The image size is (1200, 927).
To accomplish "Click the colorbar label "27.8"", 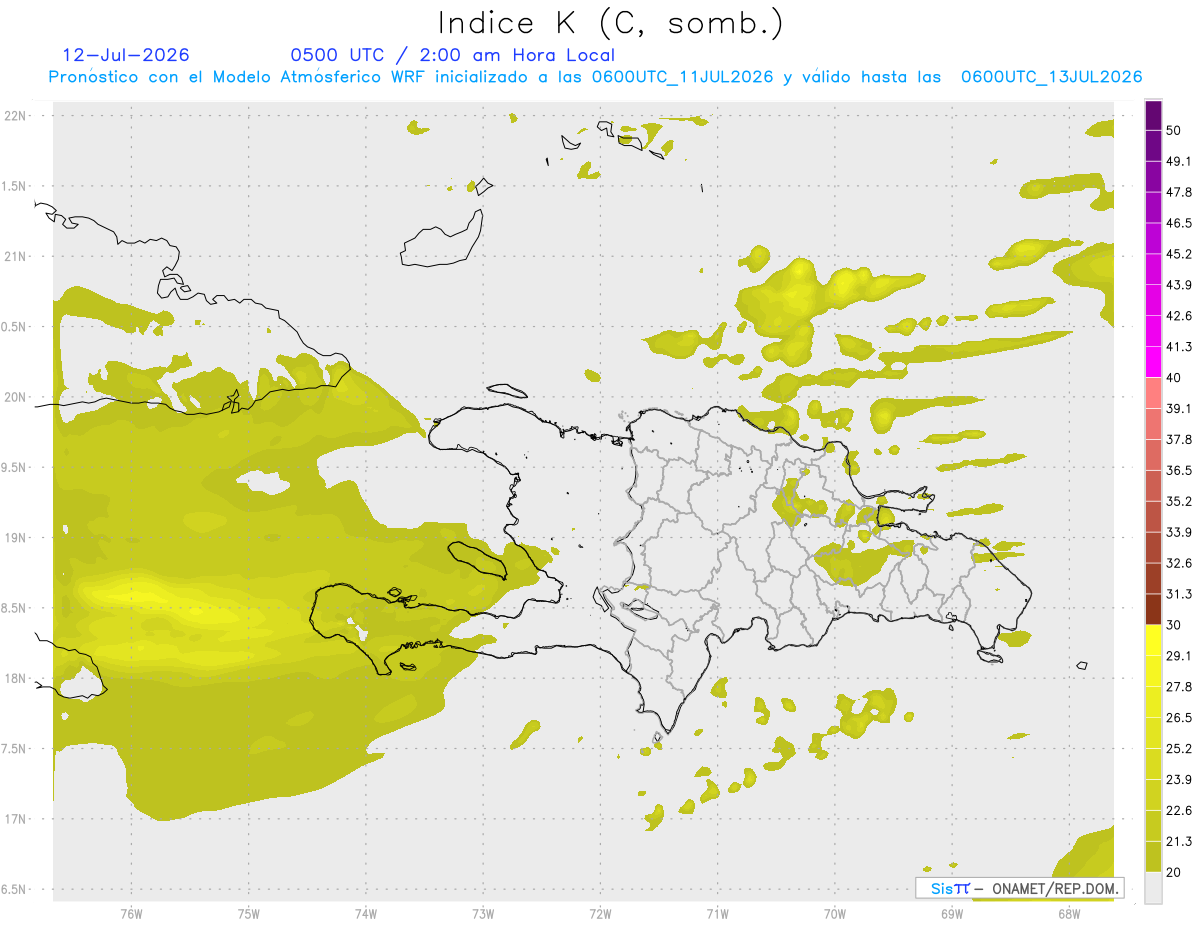I will (1178, 686).
